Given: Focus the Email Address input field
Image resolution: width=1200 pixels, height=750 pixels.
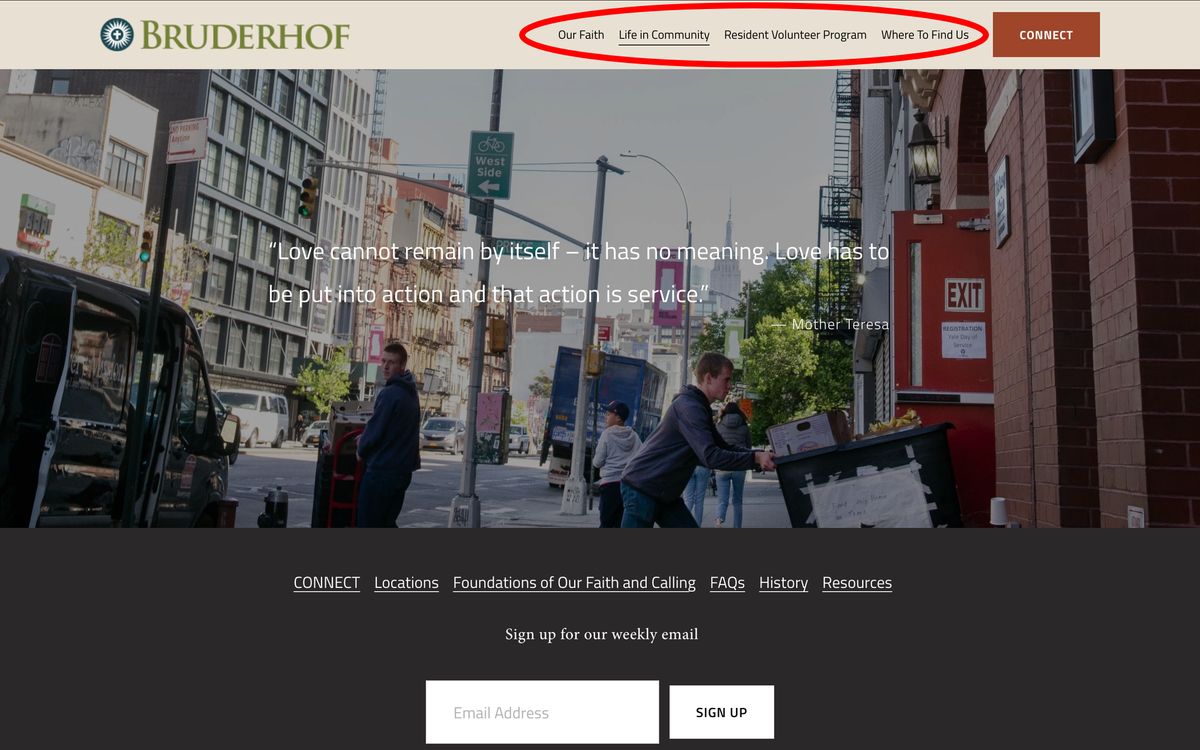Looking at the screenshot, I should 542,712.
